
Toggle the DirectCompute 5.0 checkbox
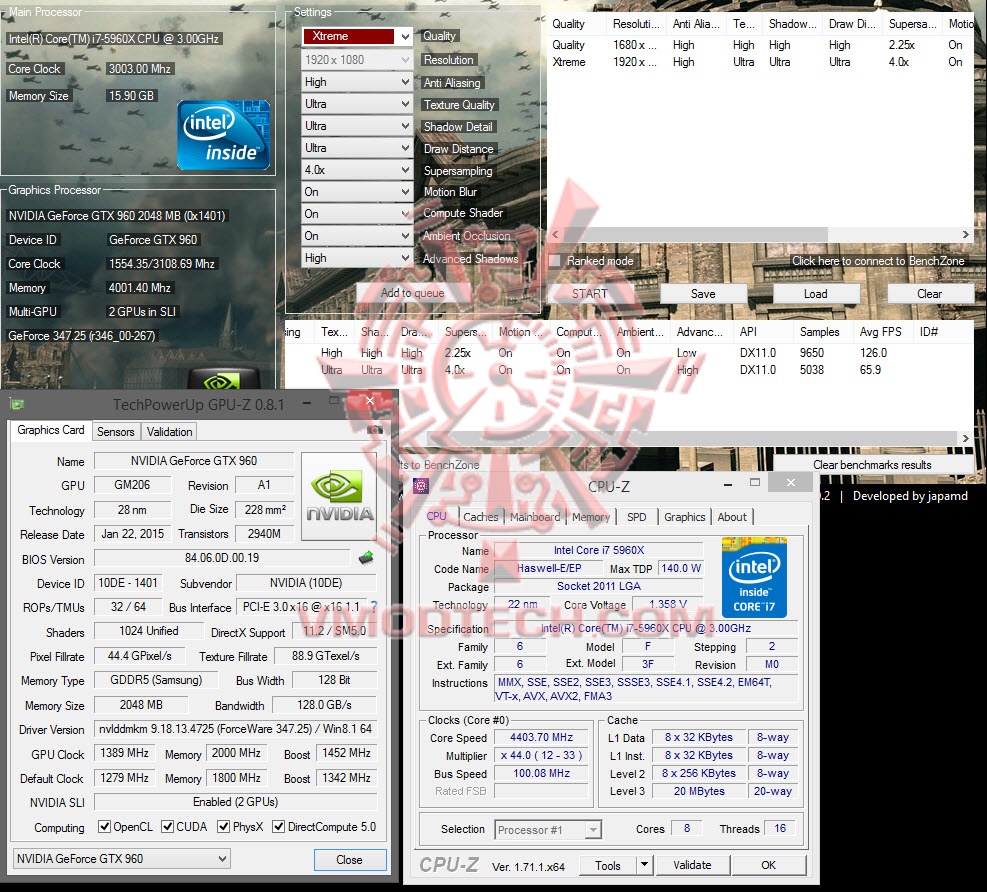point(278,827)
